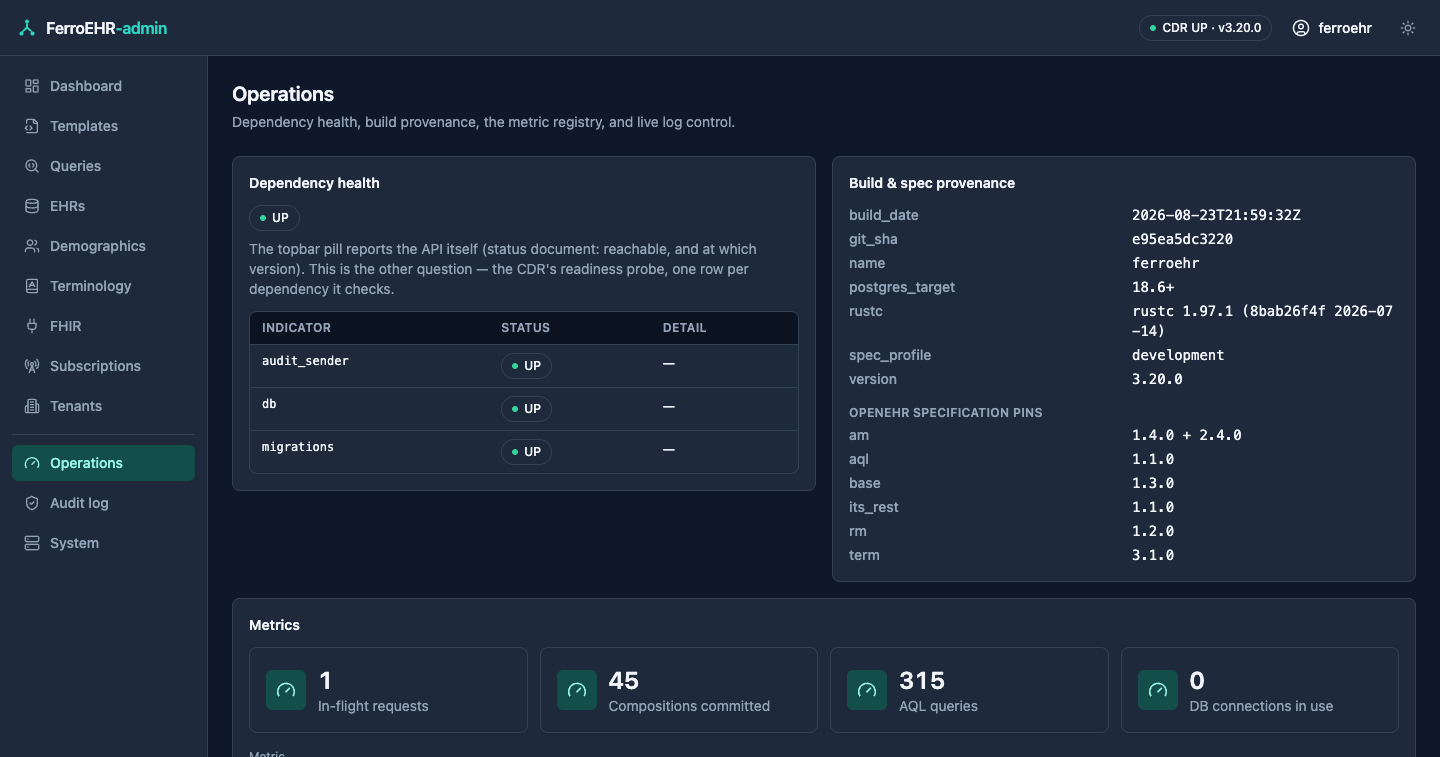Image resolution: width=1440 pixels, height=757 pixels.
Task: Click the Build & spec provenance heading
Action: (932, 183)
